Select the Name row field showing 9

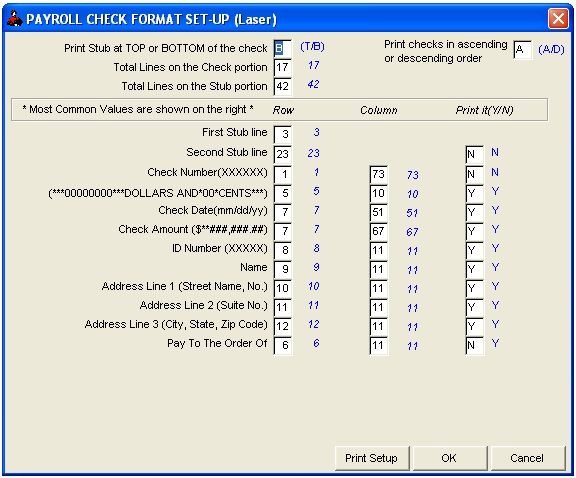click(x=283, y=269)
